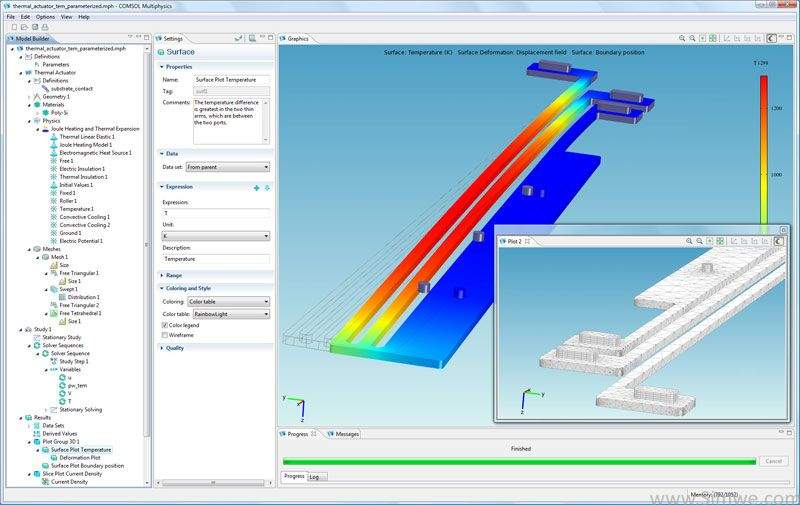
Task: Zoom out using Graphics toolbar magnifier
Action: click(x=692, y=38)
